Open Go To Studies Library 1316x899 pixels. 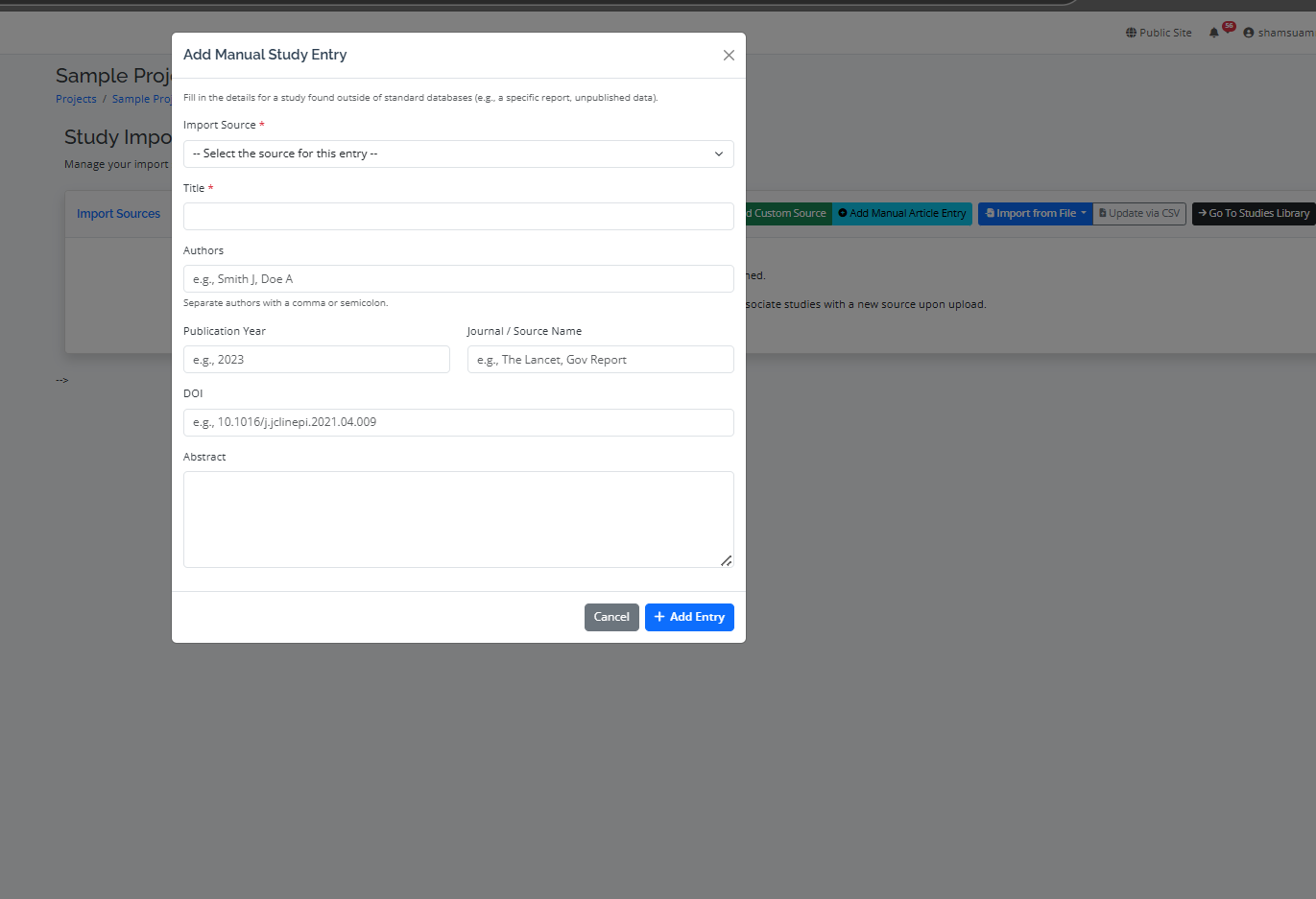coord(1254,213)
